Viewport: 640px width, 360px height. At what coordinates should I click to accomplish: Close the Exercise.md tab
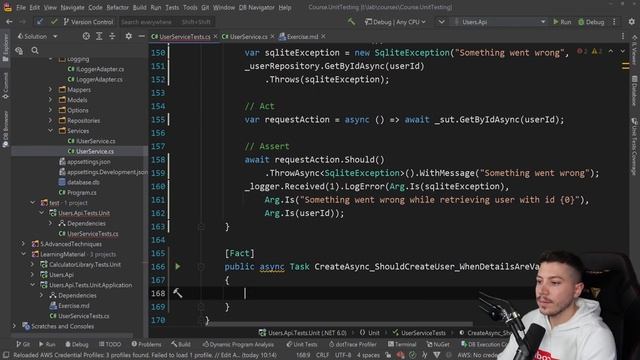pyautogui.click(x=323, y=37)
